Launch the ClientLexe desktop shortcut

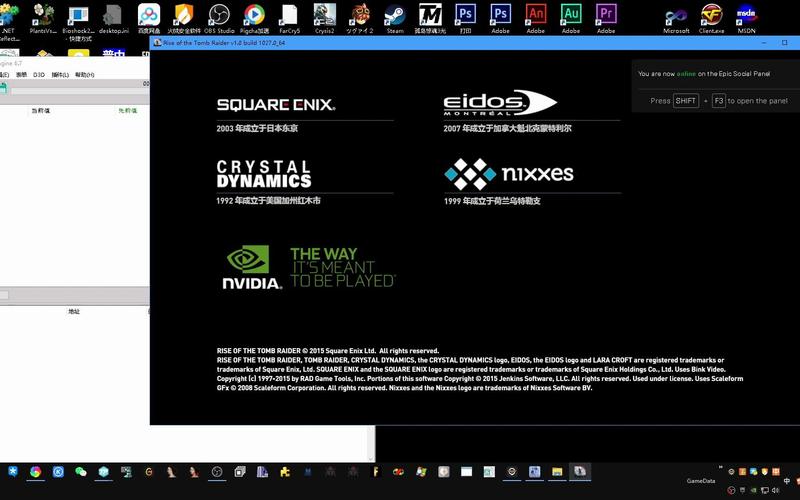tap(711, 15)
